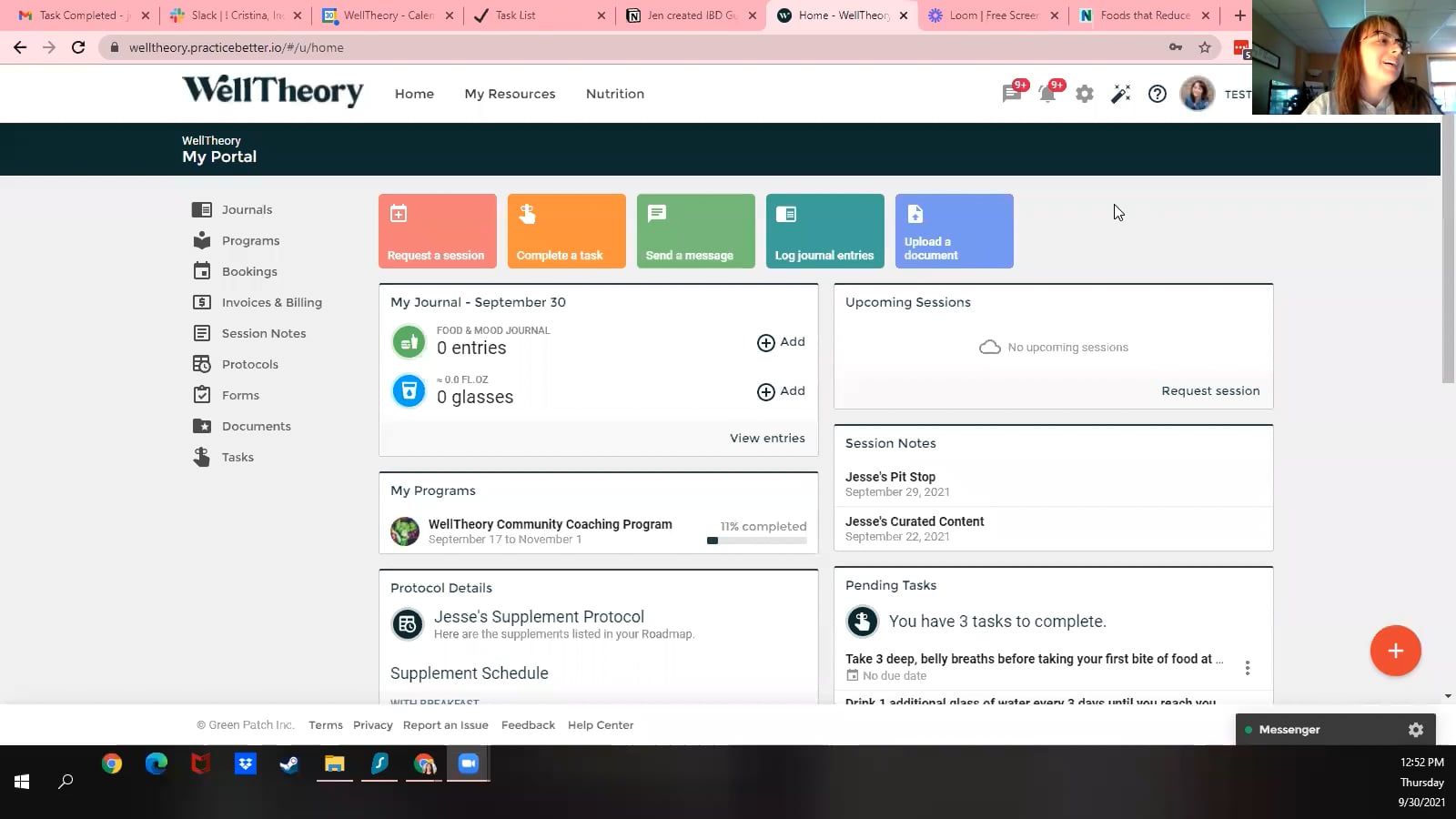
Task: Select Forms from the sidebar
Action: click(239, 395)
